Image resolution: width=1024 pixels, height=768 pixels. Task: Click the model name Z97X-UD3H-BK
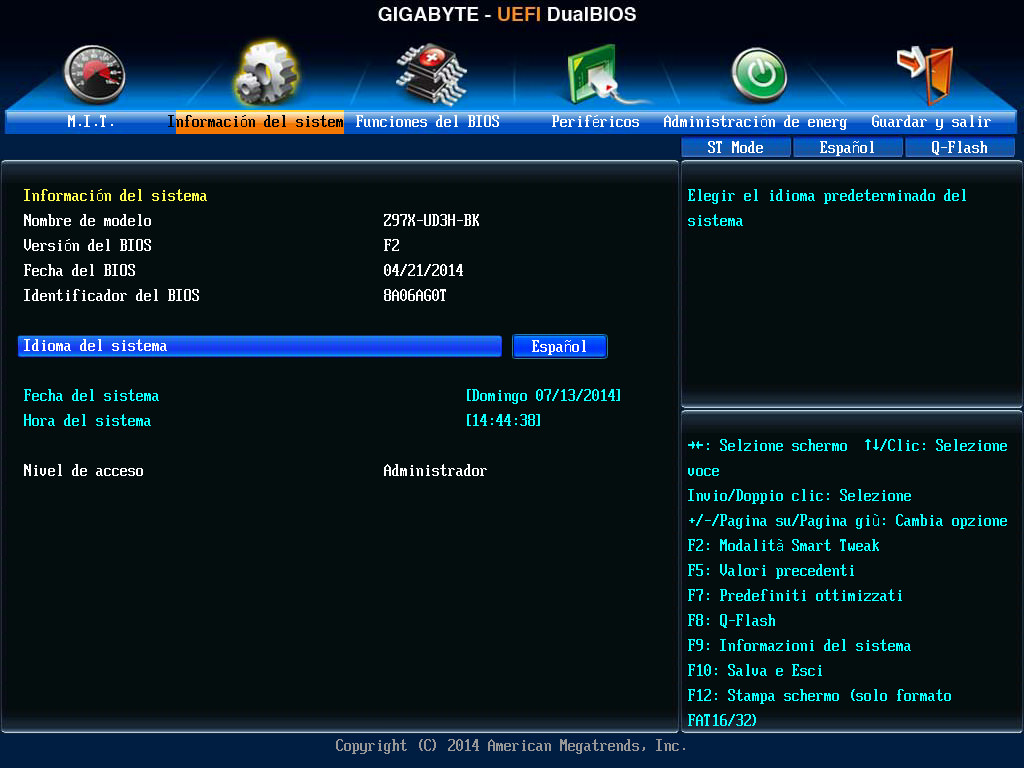pos(431,221)
